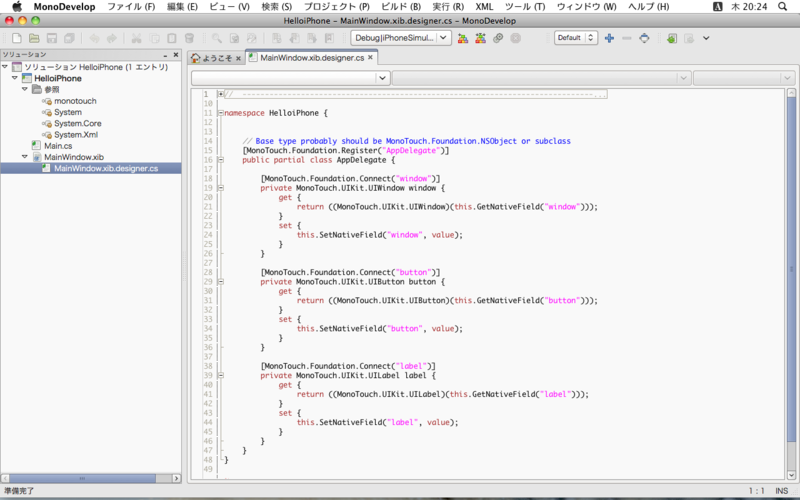
Task: Click the Undo arrow toolbar icon
Action: [94, 38]
